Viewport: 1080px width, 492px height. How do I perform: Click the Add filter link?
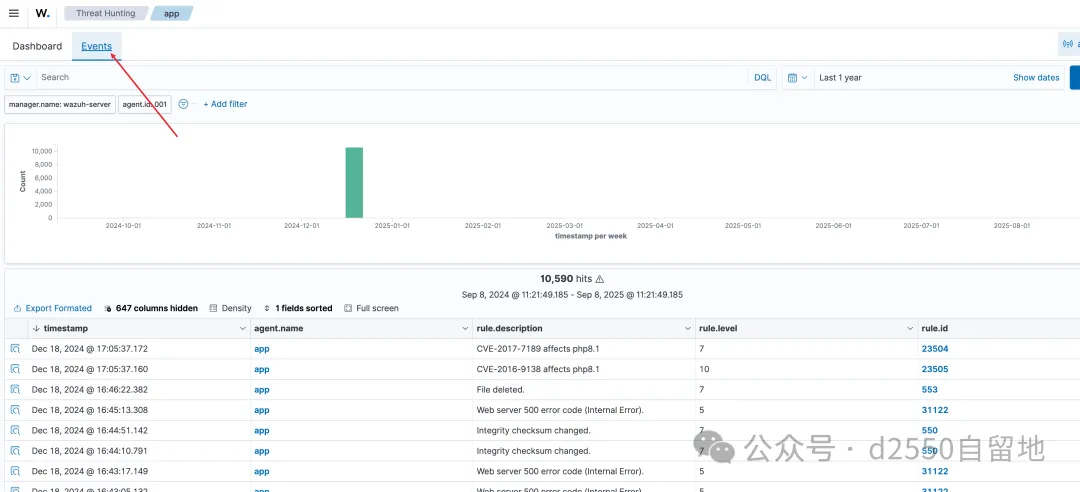pos(225,104)
